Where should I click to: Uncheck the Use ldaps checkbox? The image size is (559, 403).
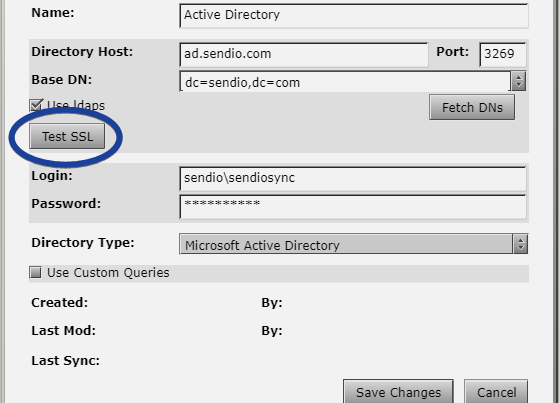pyautogui.click(x=36, y=105)
